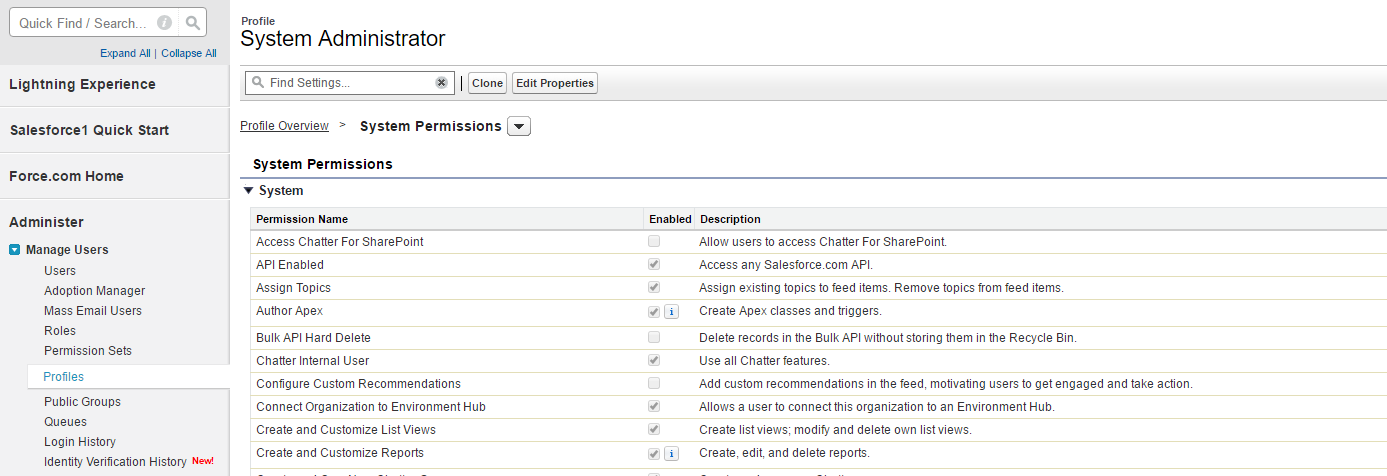
Task: Open the Lightning Experience menu item
Action: (82, 84)
